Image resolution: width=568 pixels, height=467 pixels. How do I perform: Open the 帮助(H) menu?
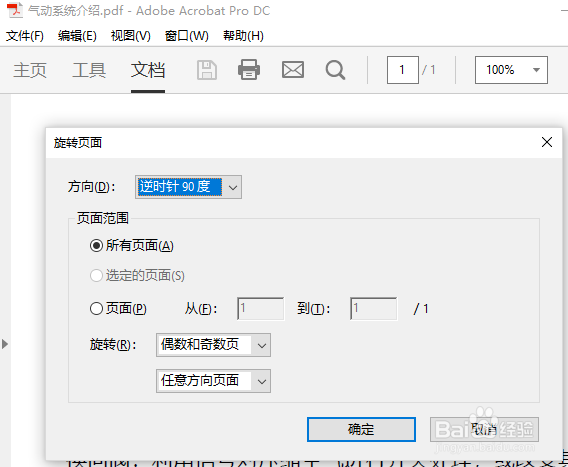pyautogui.click(x=243, y=36)
